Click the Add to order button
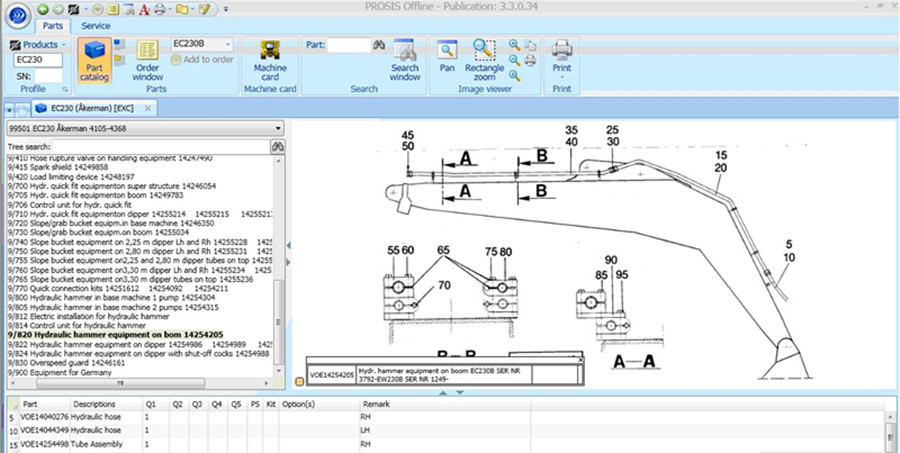 point(202,59)
